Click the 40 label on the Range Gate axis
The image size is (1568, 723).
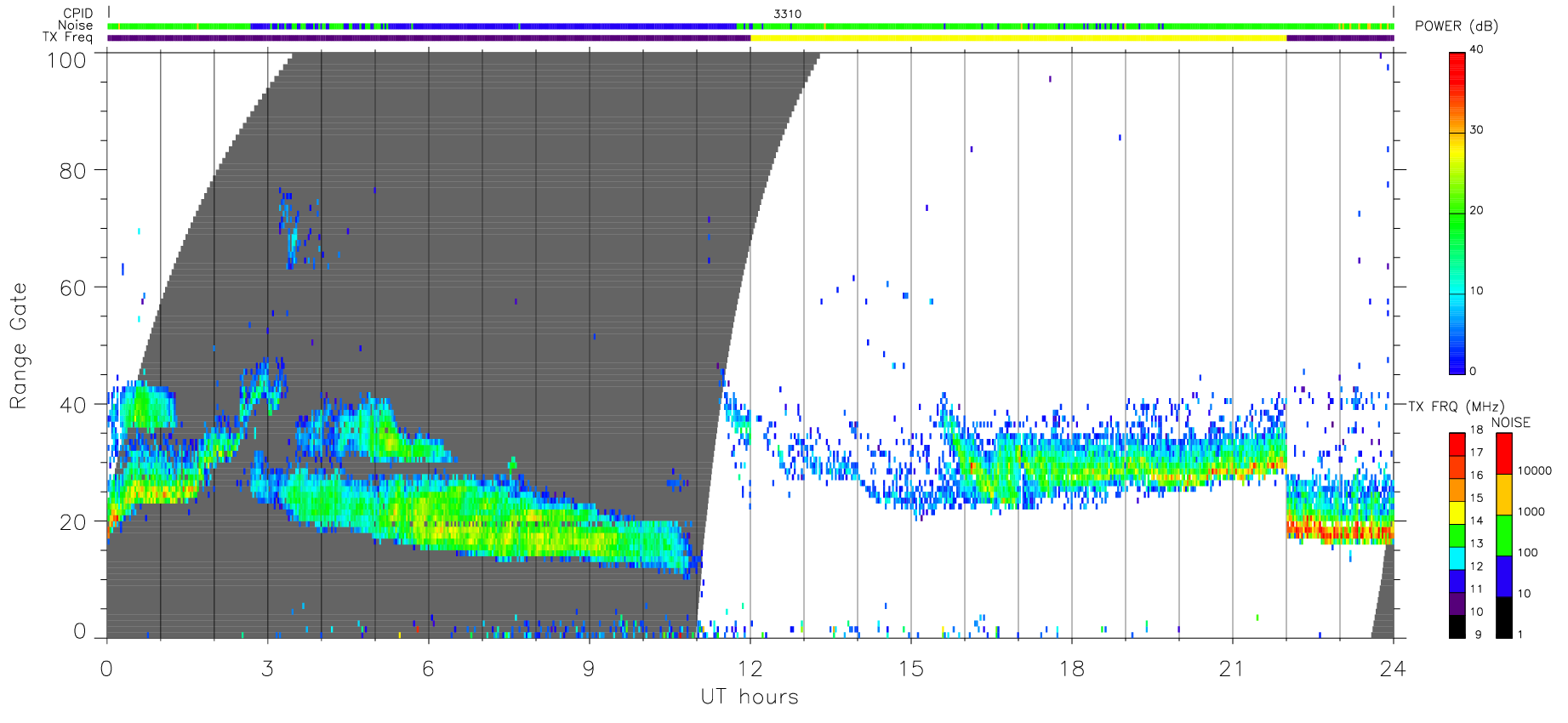72,405
